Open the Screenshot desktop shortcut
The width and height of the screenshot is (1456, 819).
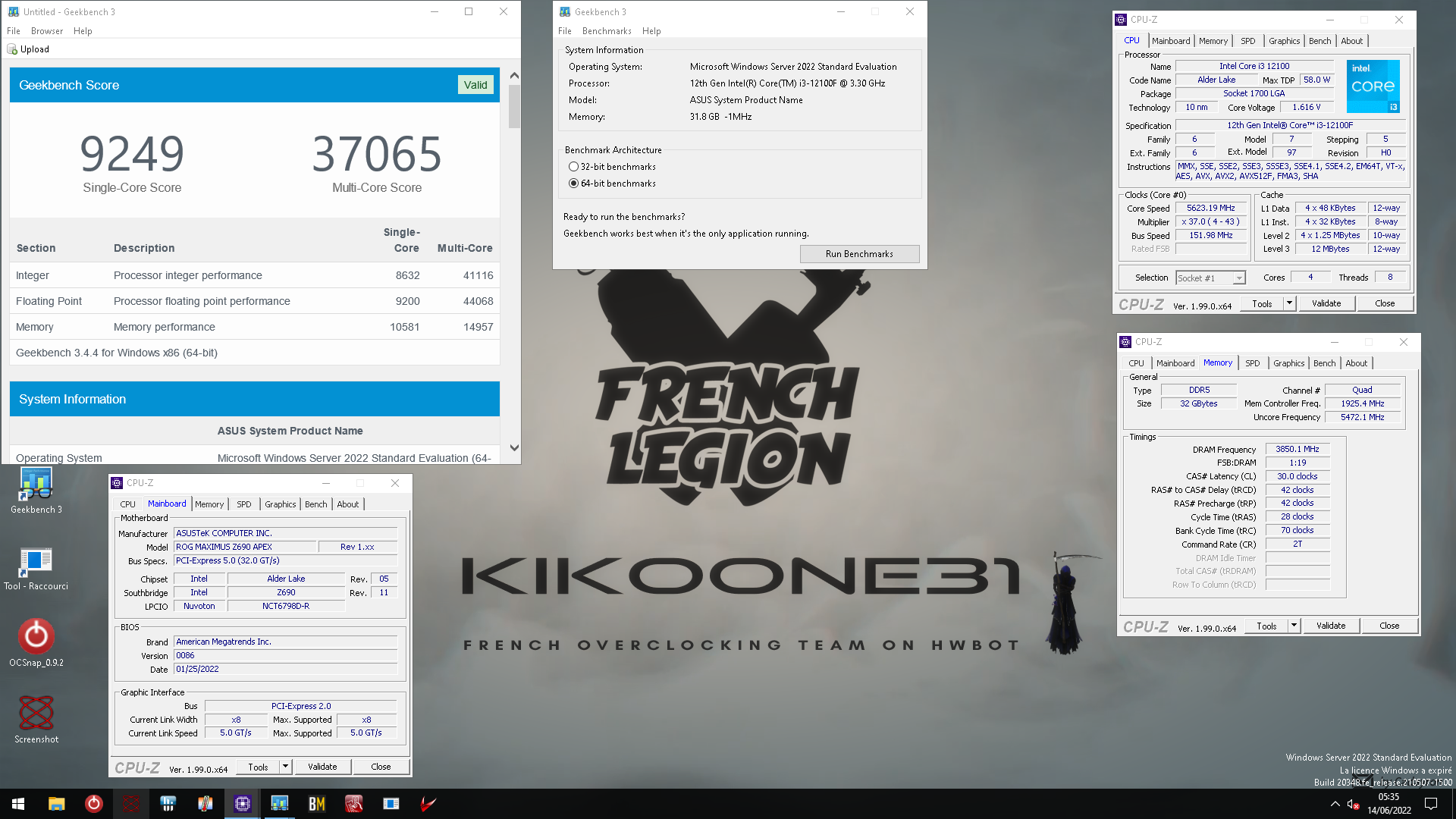point(36,719)
